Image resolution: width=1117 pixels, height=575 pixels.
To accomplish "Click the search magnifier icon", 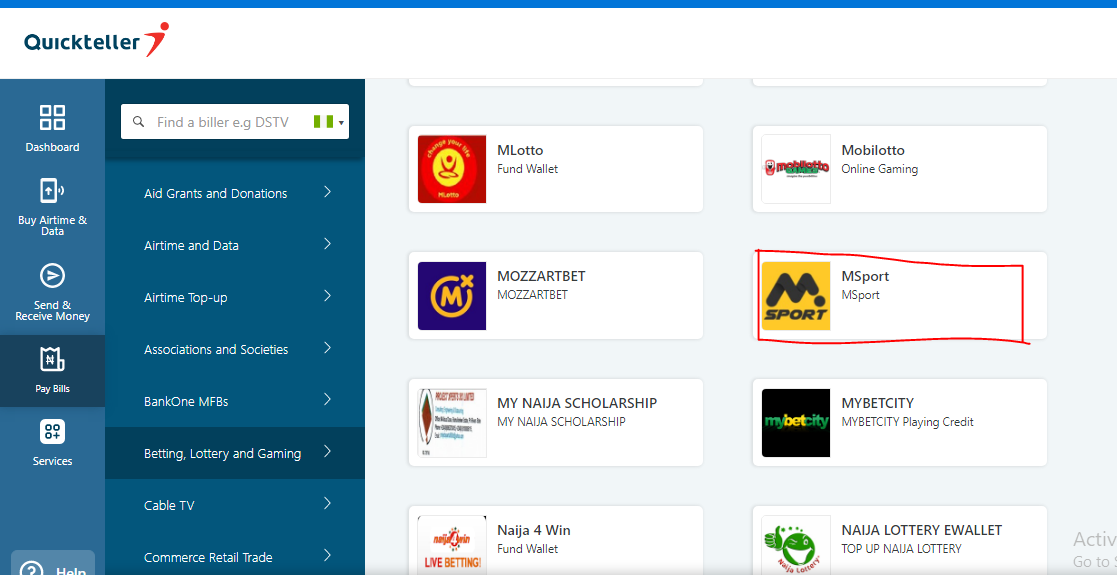I will [x=139, y=122].
